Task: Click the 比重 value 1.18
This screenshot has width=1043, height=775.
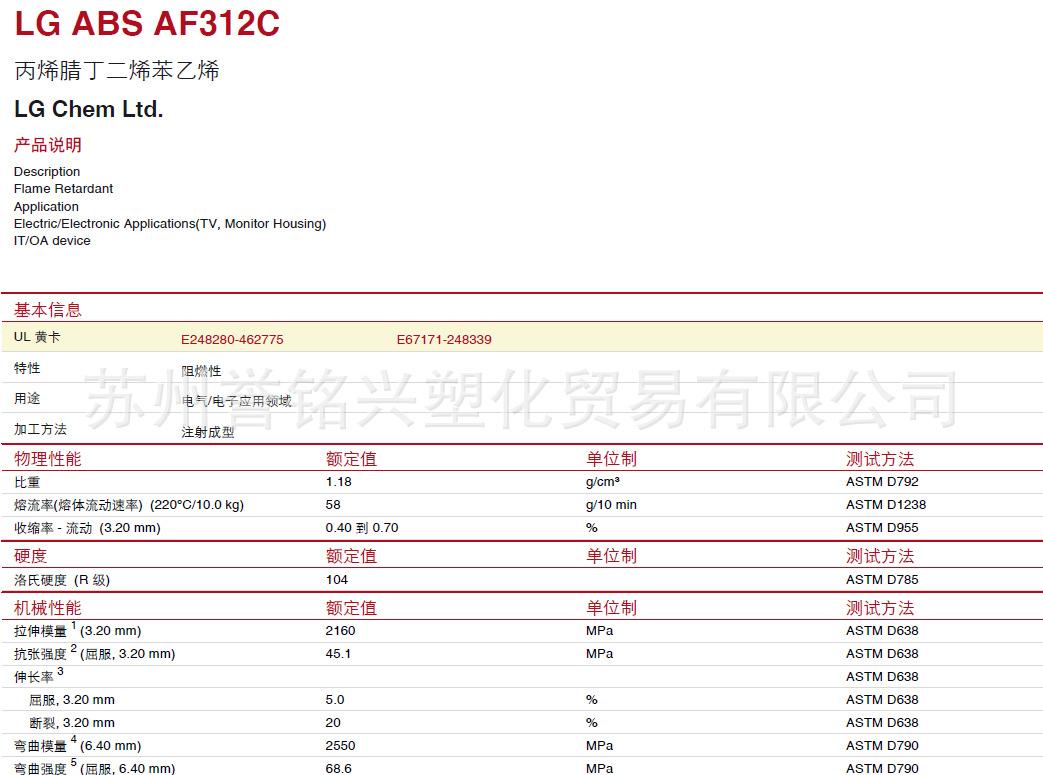Action: 339,482
